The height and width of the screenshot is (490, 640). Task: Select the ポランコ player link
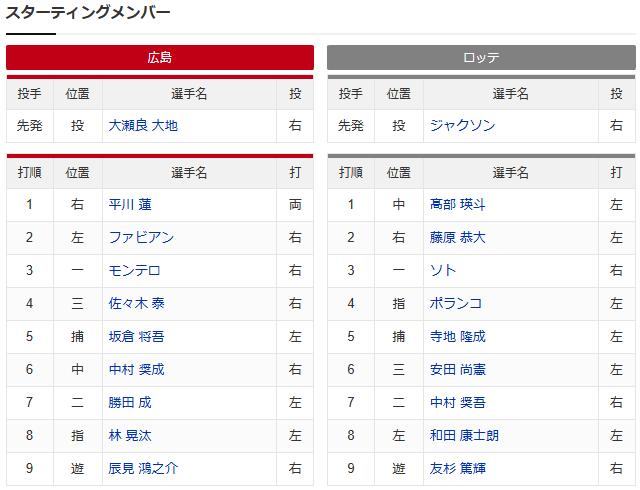point(456,303)
